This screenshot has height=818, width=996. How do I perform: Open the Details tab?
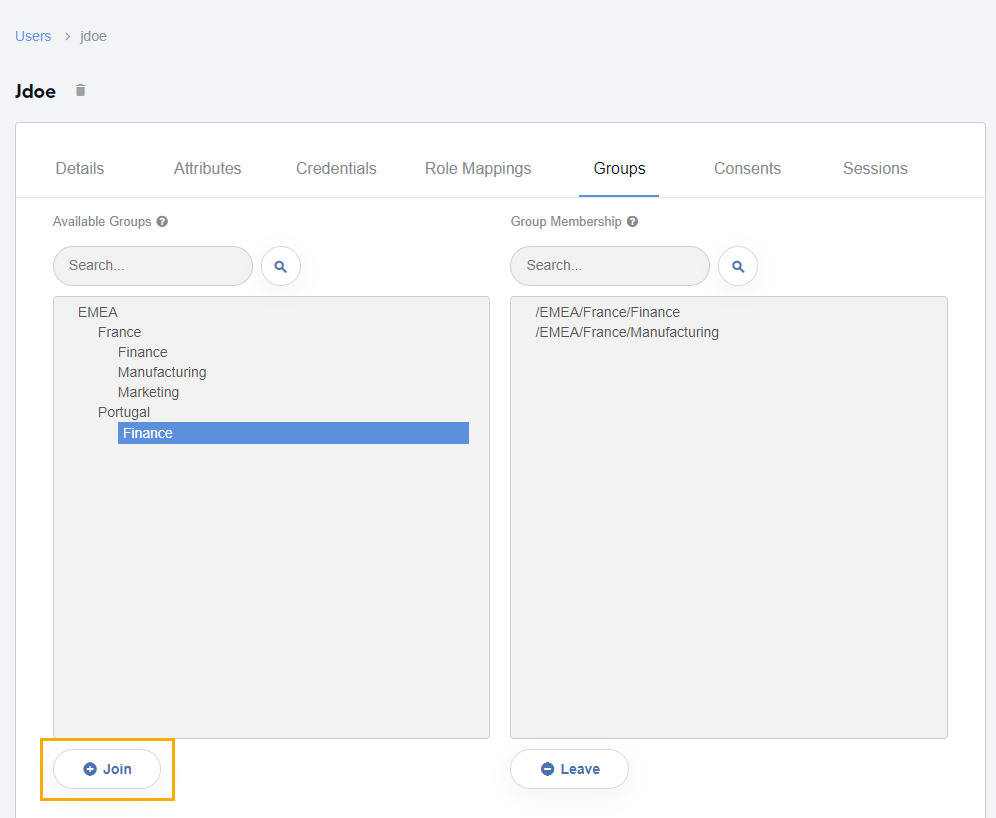point(79,168)
